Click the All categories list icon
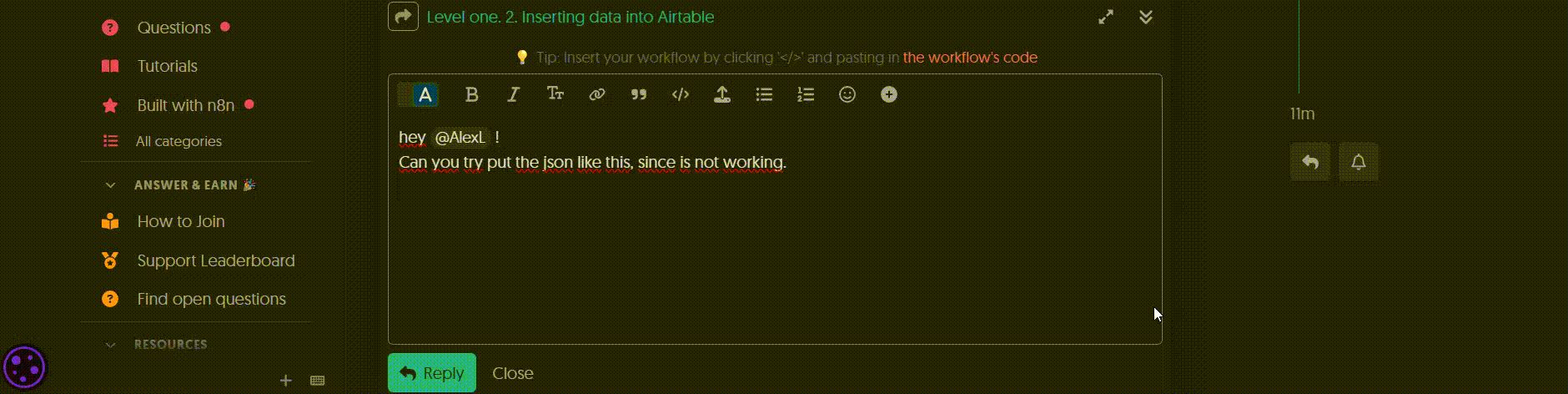This screenshot has height=394, width=1568. (x=110, y=141)
